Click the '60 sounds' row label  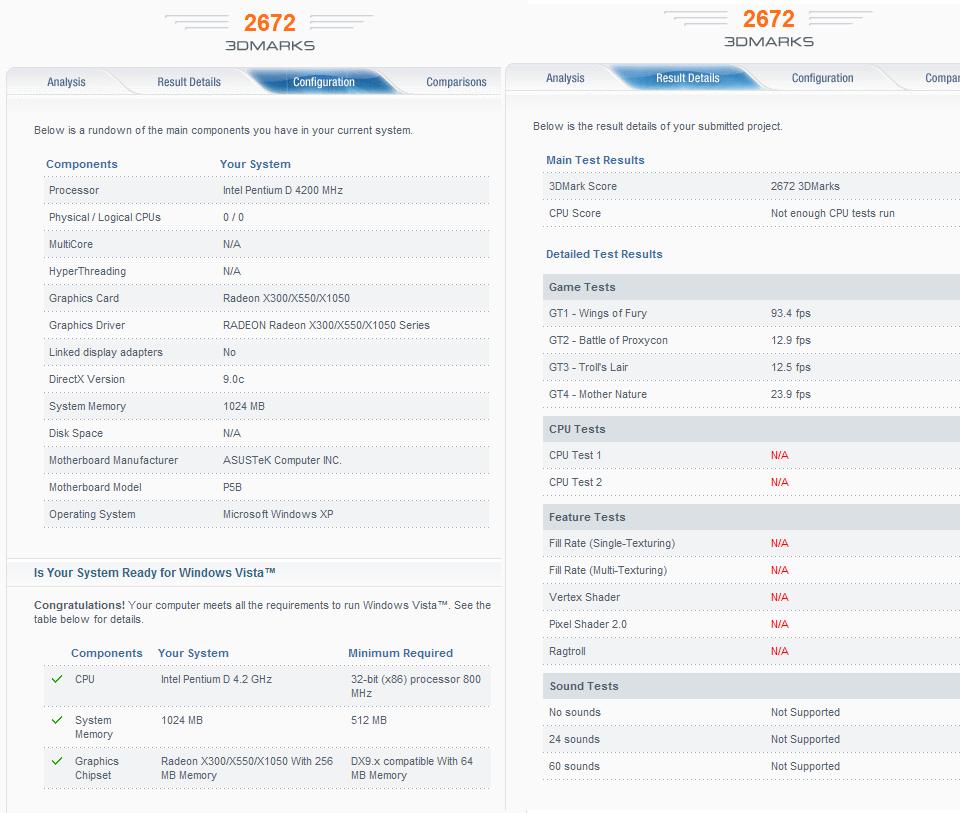pyautogui.click(x=574, y=766)
